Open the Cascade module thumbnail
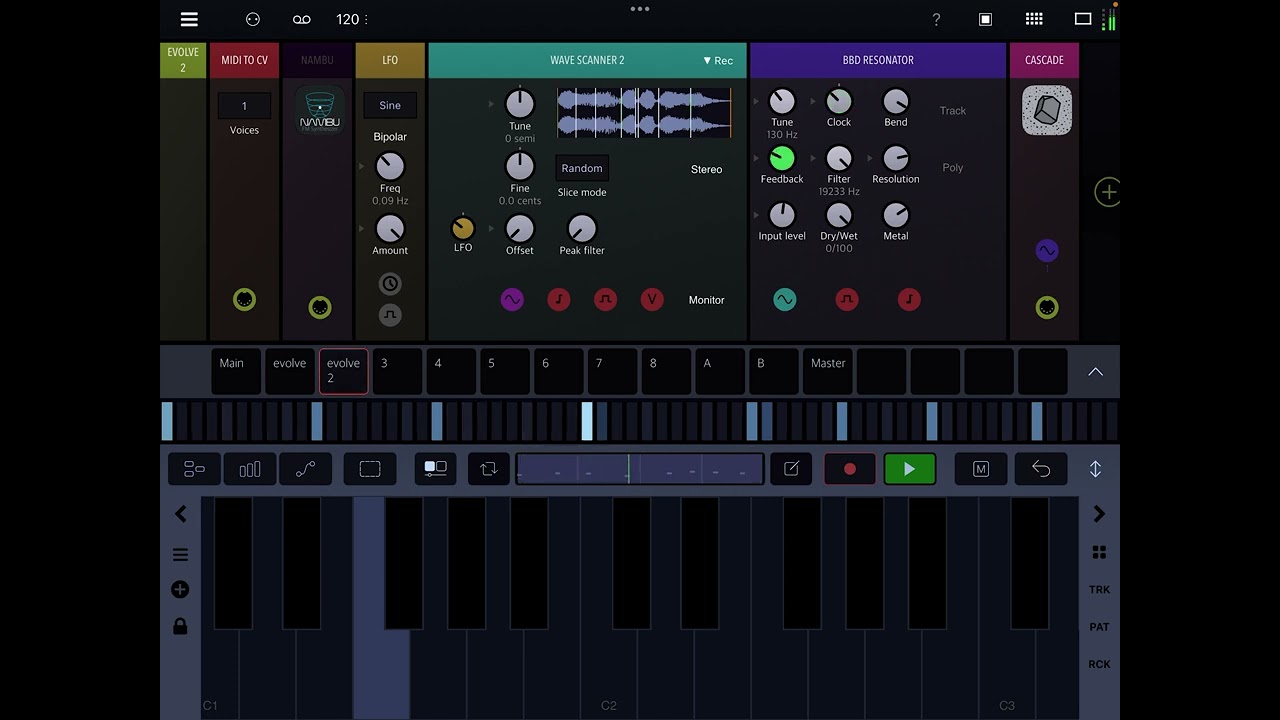 coord(1047,110)
